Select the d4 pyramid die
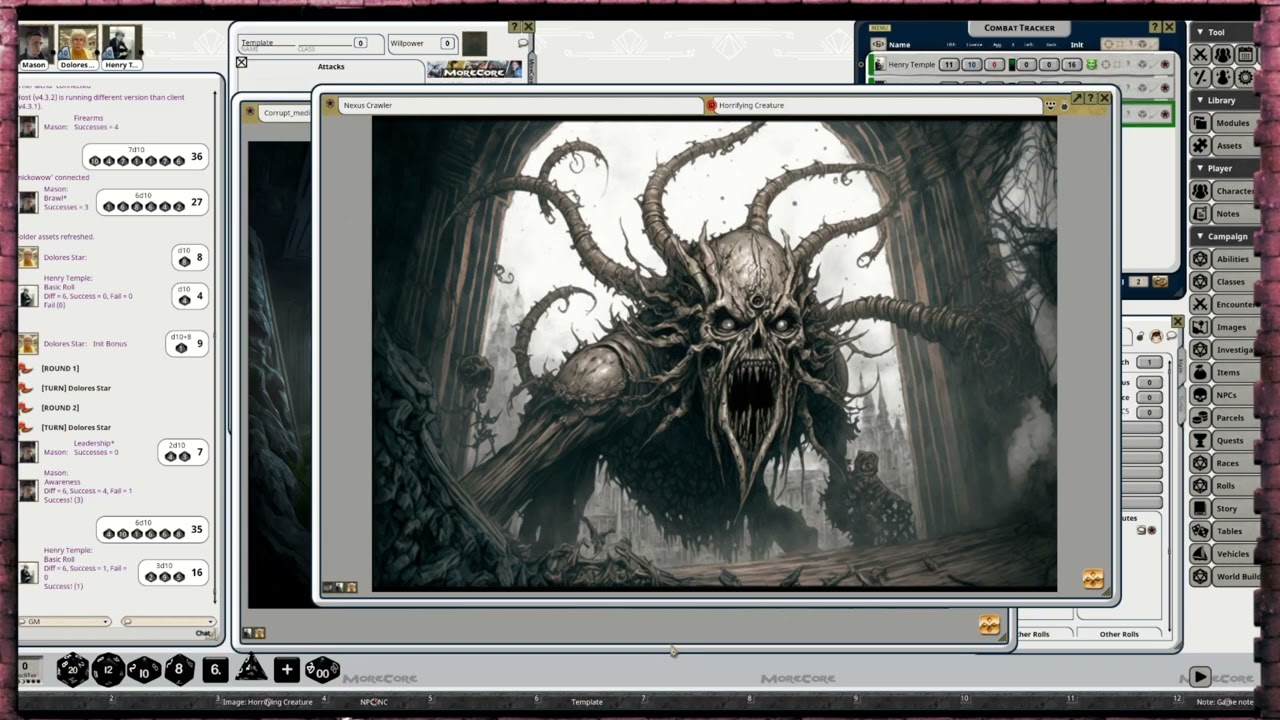 (251, 668)
